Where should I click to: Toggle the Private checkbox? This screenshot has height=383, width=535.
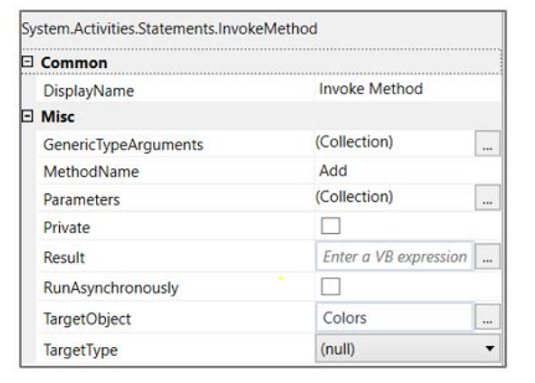point(330,225)
